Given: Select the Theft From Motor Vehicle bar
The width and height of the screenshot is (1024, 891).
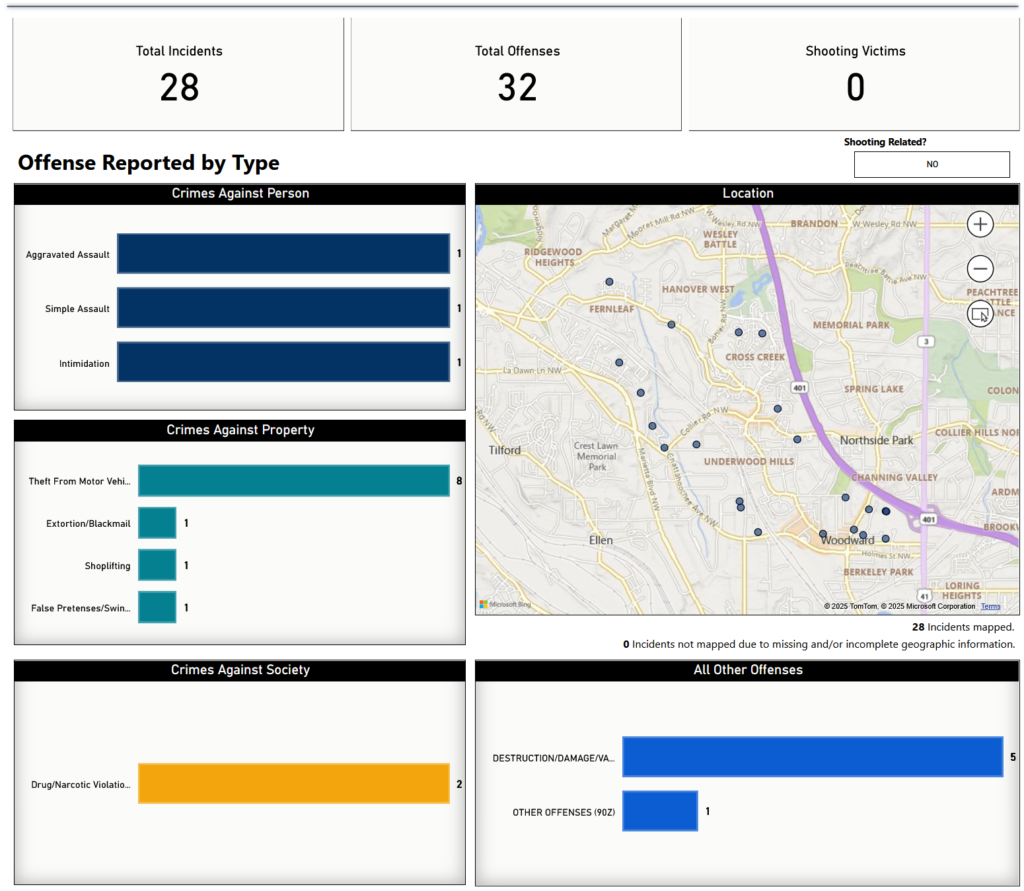Looking at the screenshot, I should (293, 481).
